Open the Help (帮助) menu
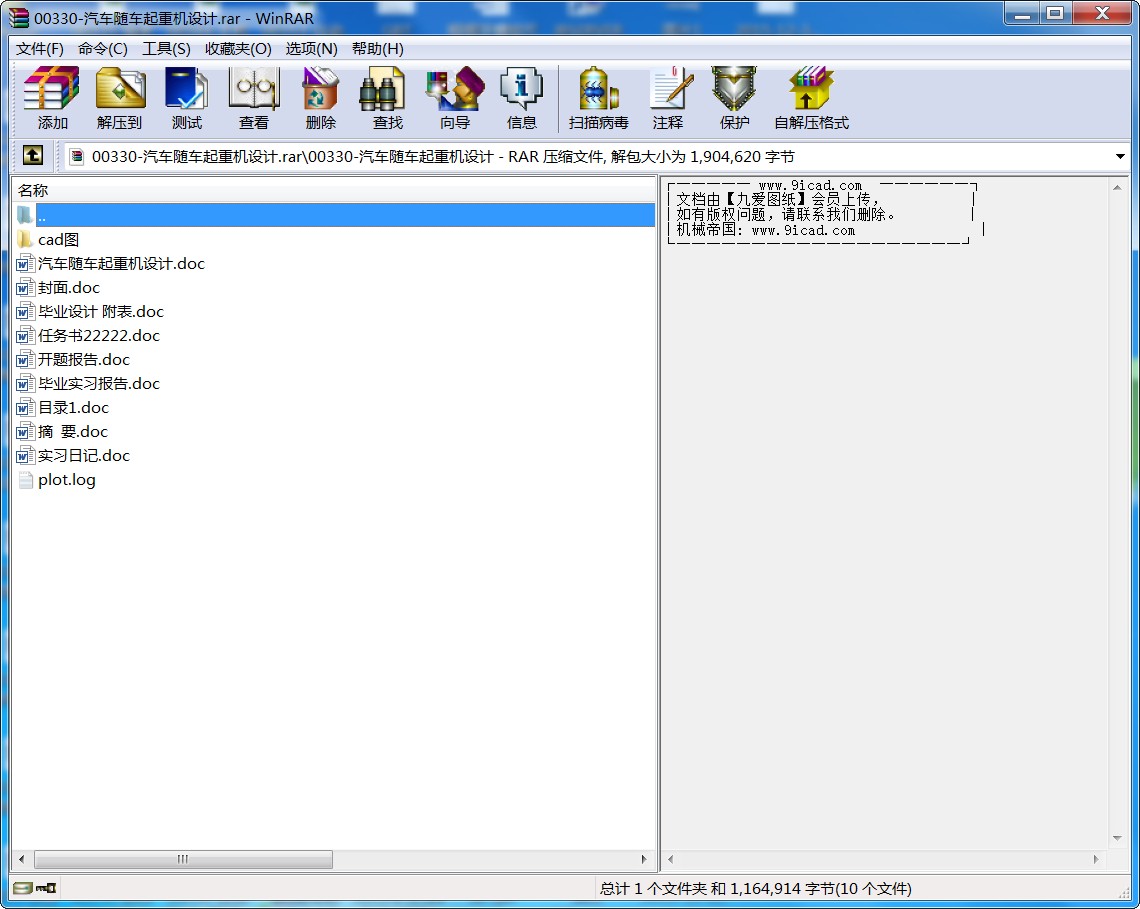1140x909 pixels. point(377,49)
